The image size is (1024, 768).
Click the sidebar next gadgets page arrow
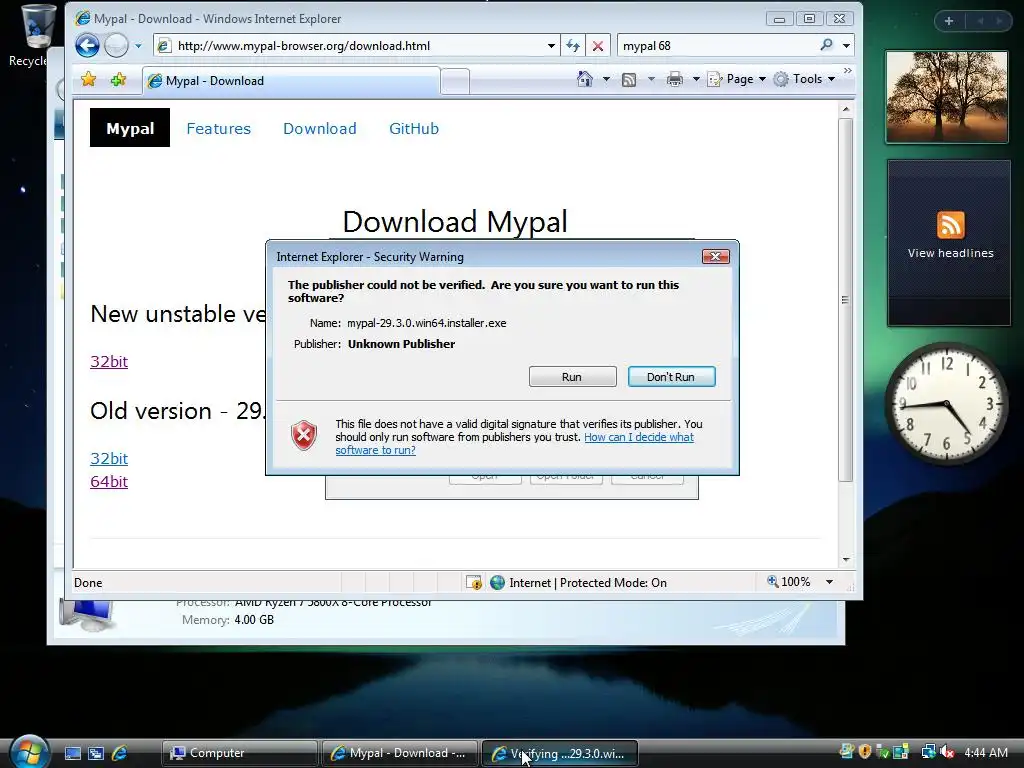[x=999, y=21]
